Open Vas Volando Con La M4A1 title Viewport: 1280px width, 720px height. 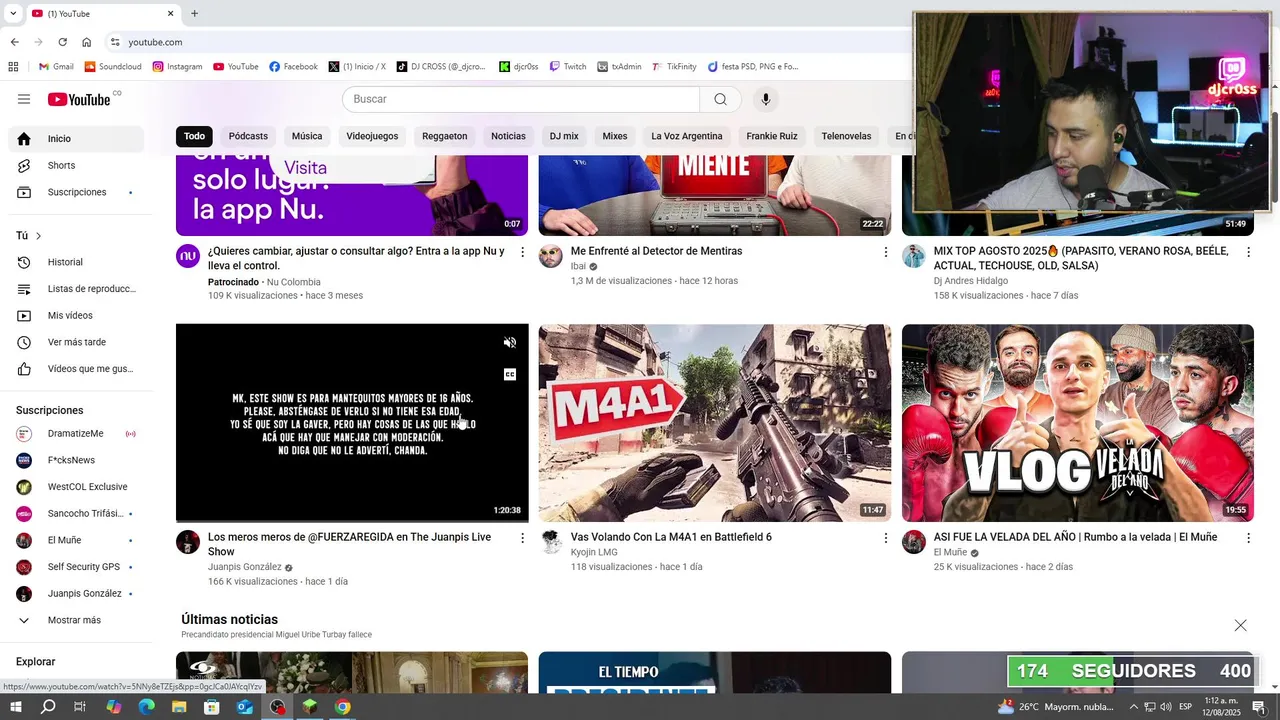(x=671, y=537)
